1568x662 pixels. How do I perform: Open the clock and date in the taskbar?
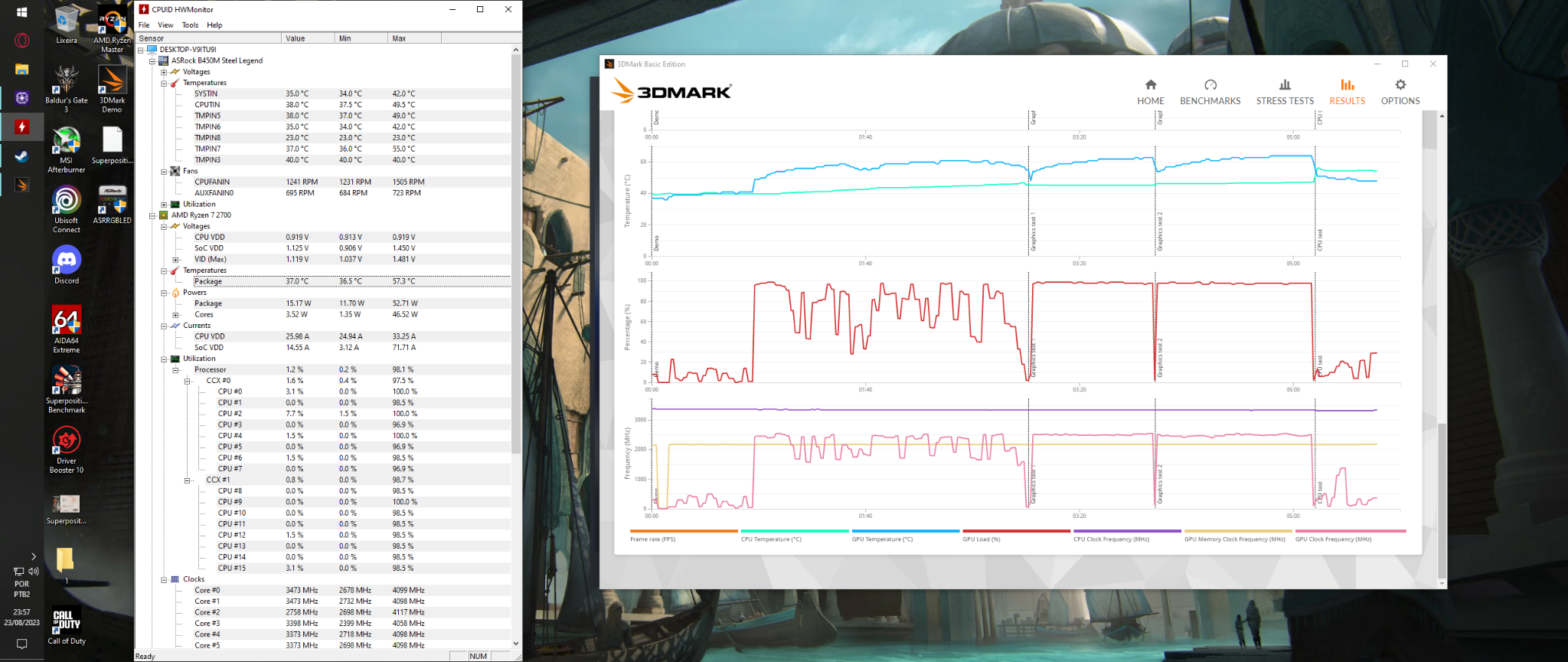coord(21,618)
